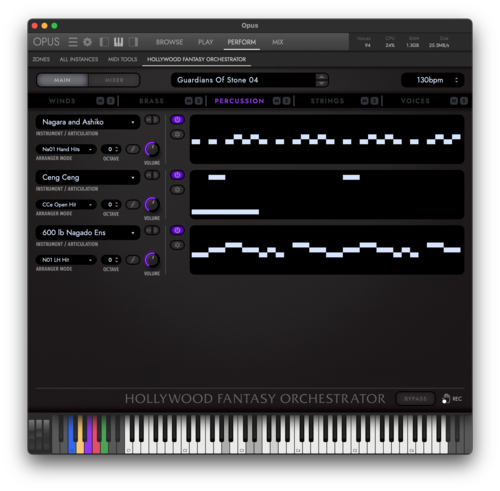The height and width of the screenshot is (491, 500).
Task: Solo the Percussion section
Action: coord(286,101)
